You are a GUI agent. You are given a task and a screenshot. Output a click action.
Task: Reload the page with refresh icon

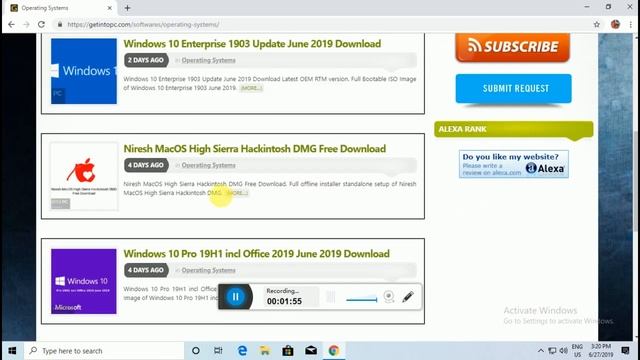41,24
